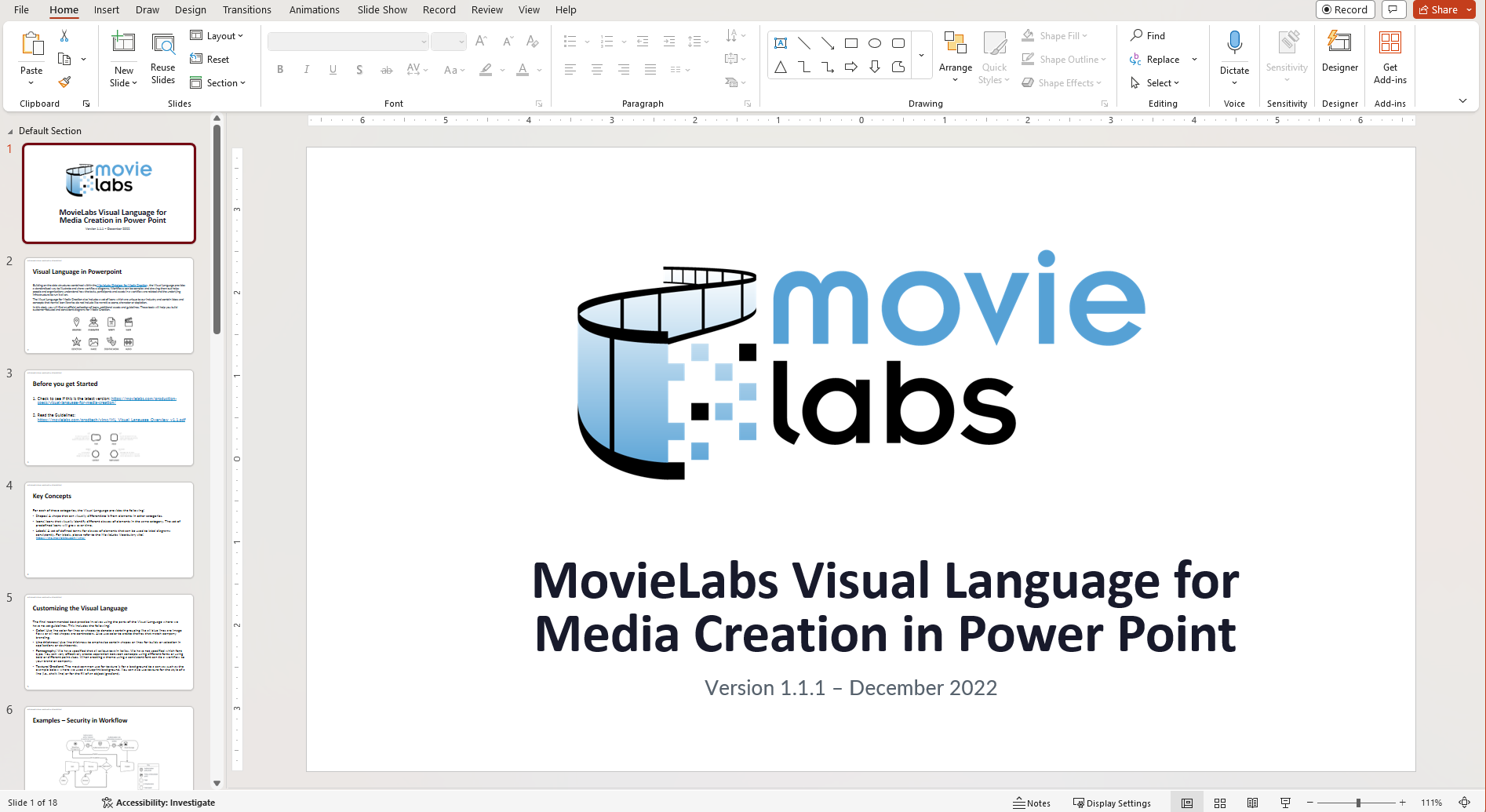This screenshot has width=1486, height=812.
Task: Click Get Add-ins
Action: pyautogui.click(x=1390, y=58)
